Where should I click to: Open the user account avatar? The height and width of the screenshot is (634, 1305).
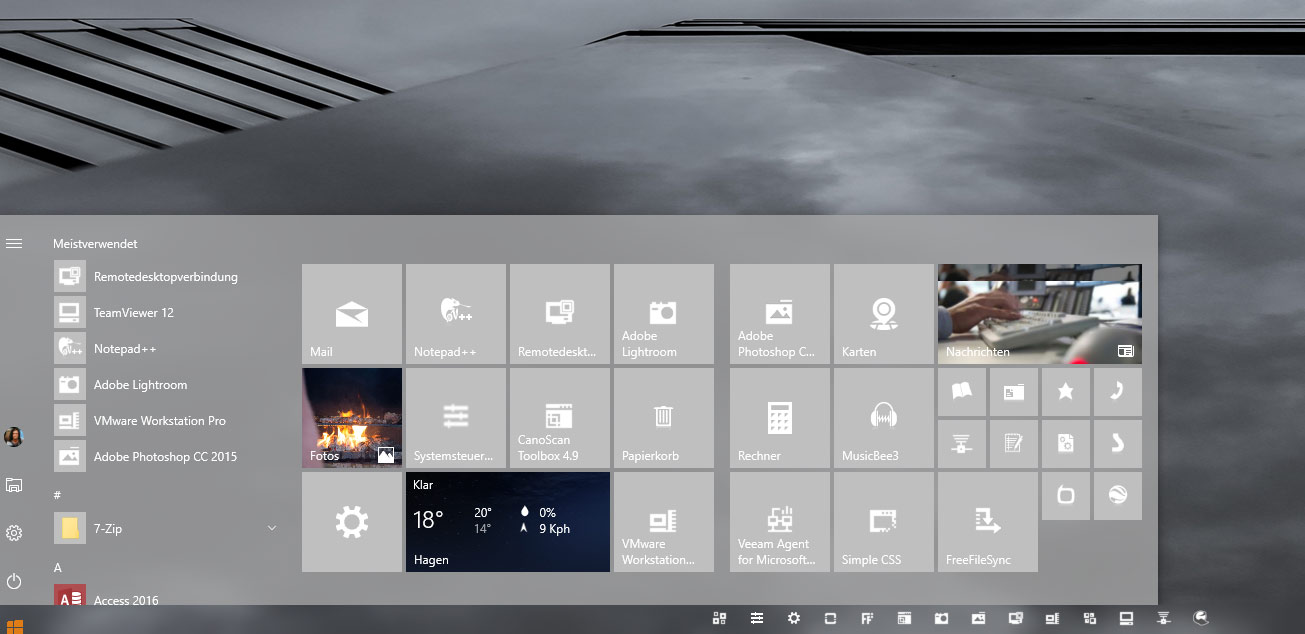click(14, 437)
